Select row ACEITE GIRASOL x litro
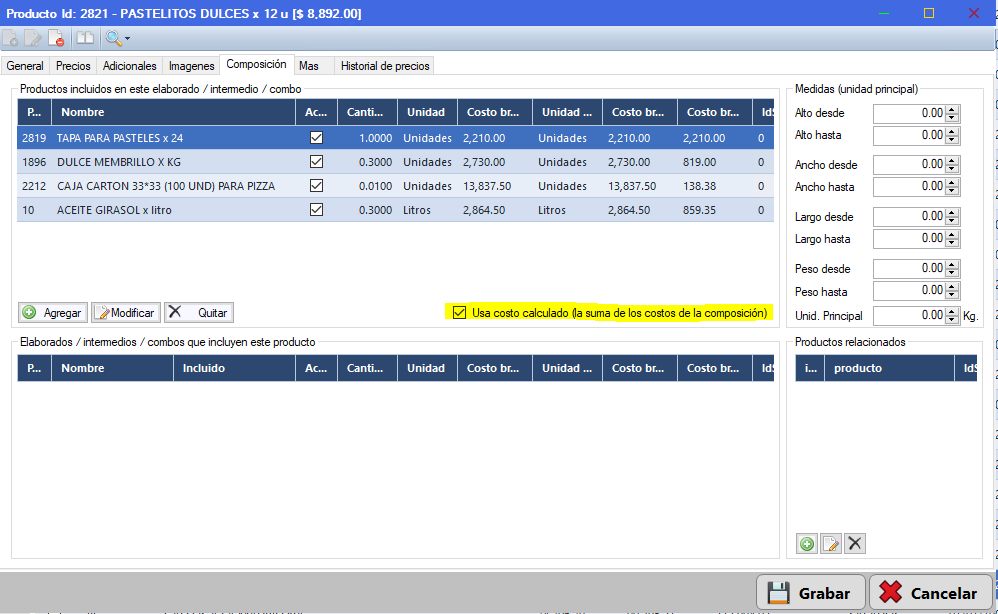The height and width of the screenshot is (614, 998). pyautogui.click(x=395, y=210)
